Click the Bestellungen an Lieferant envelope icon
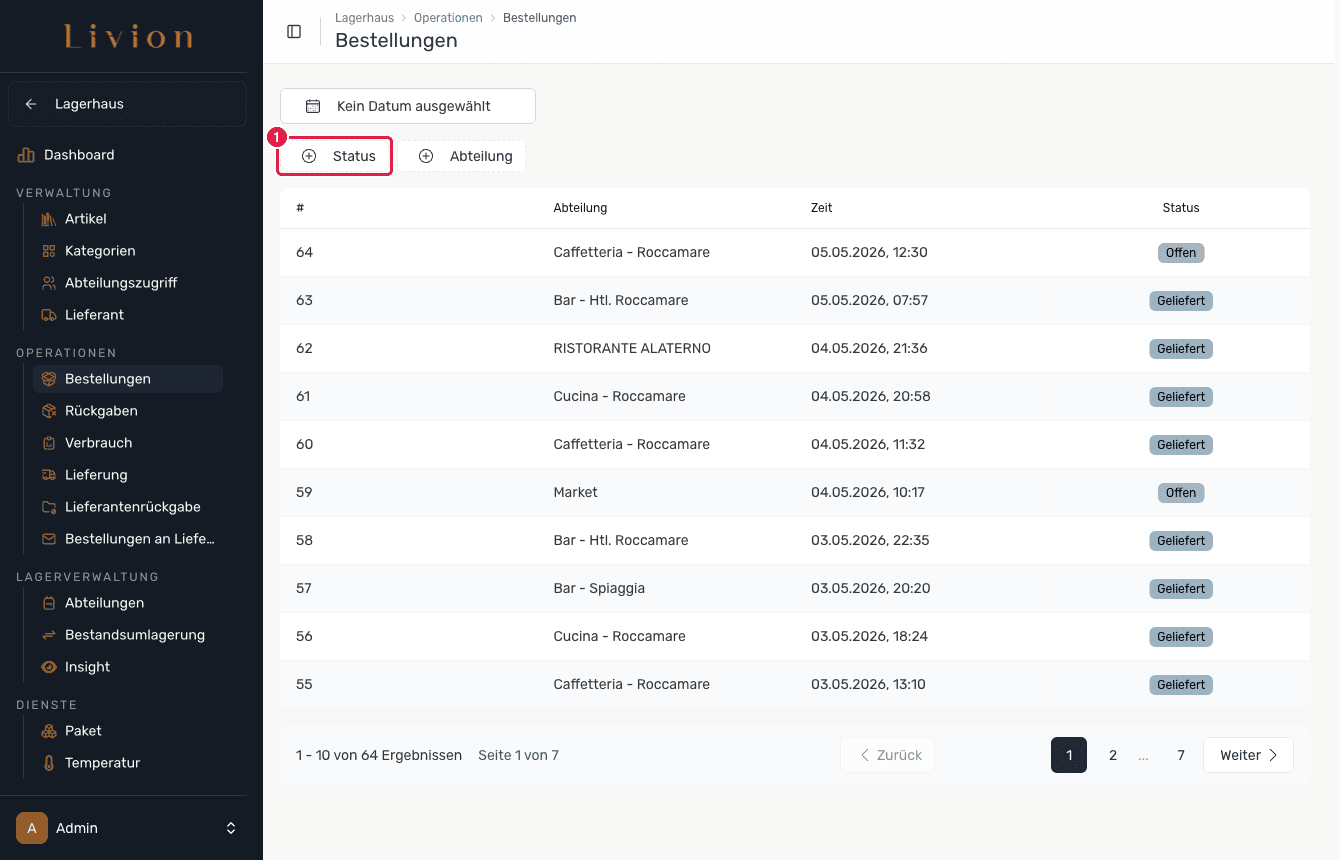Viewport: 1340px width, 860px height. (49, 539)
